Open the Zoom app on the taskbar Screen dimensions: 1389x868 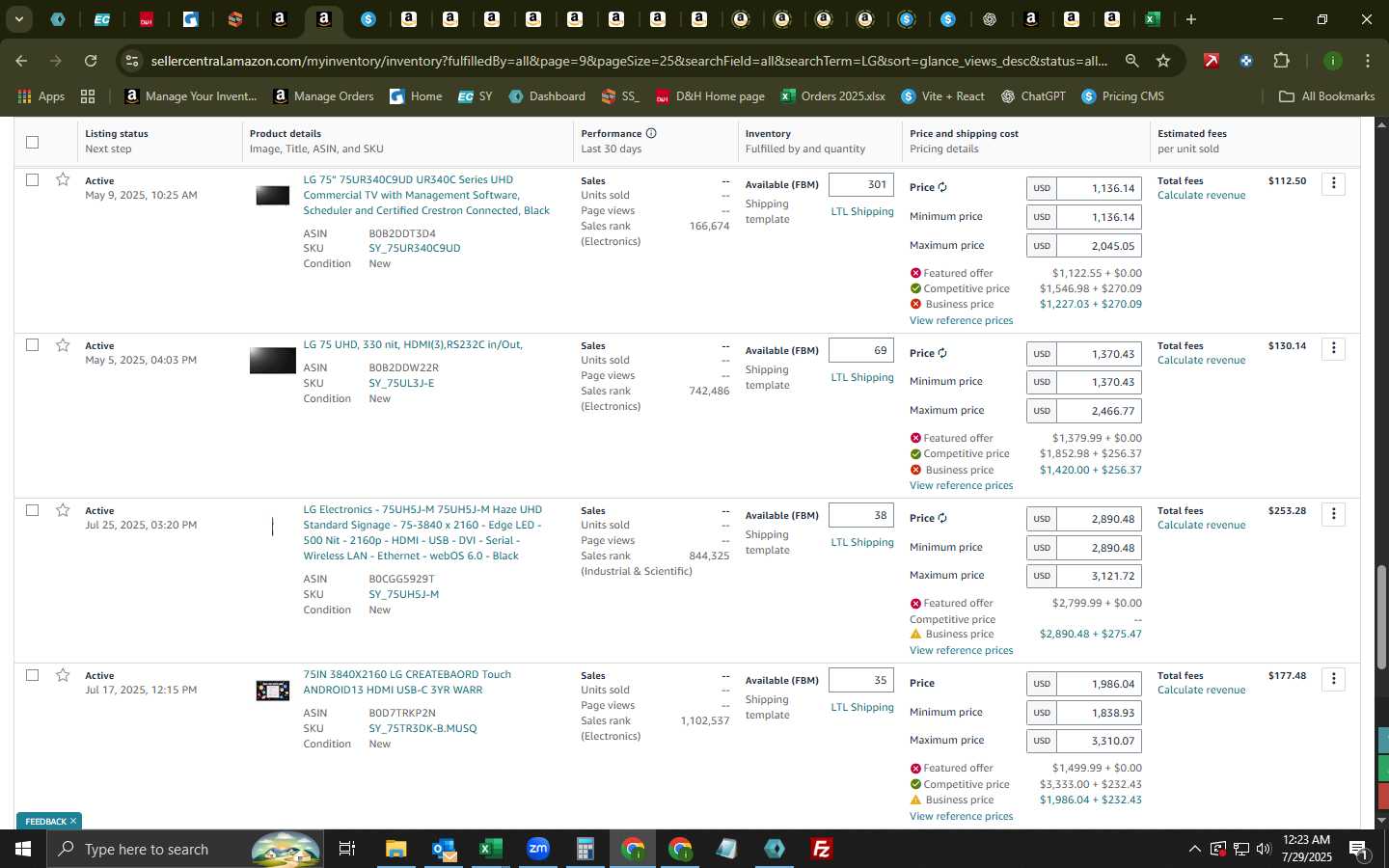[537, 849]
